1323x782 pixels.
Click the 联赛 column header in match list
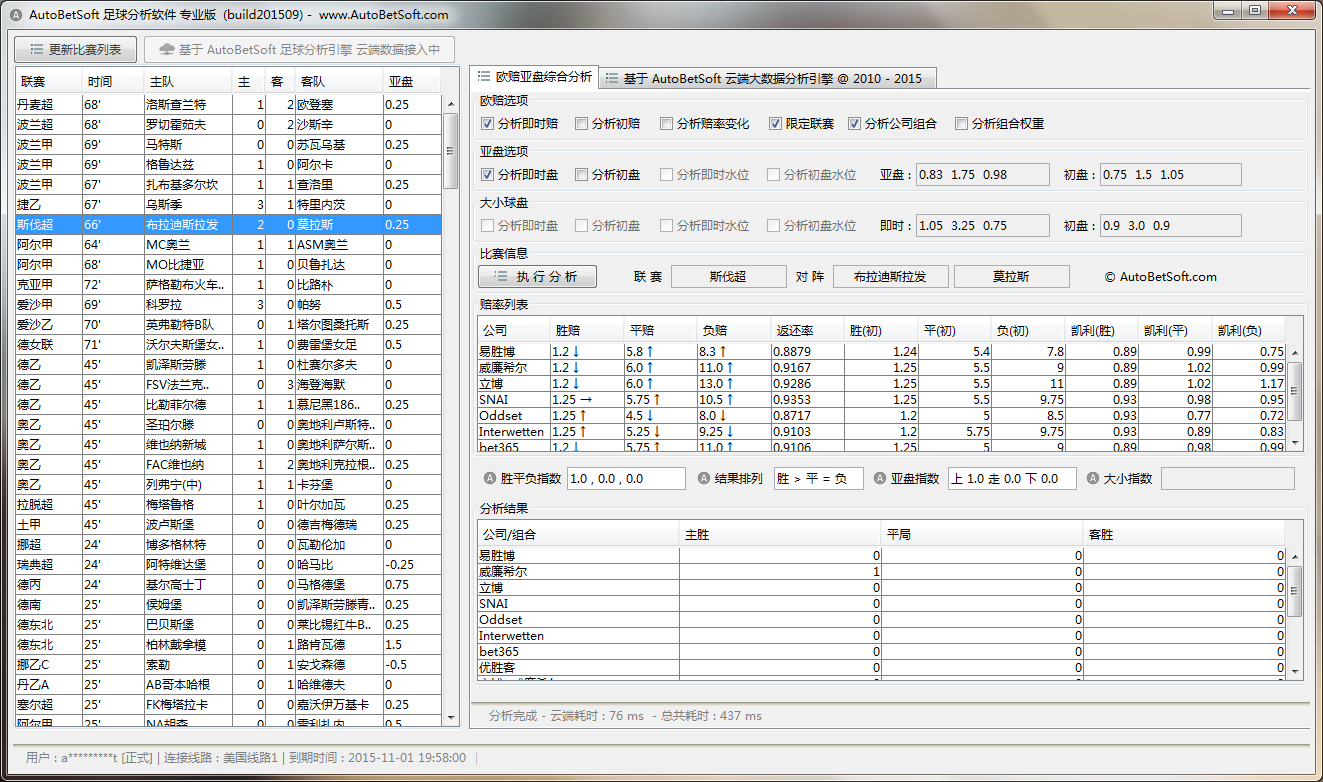49,82
